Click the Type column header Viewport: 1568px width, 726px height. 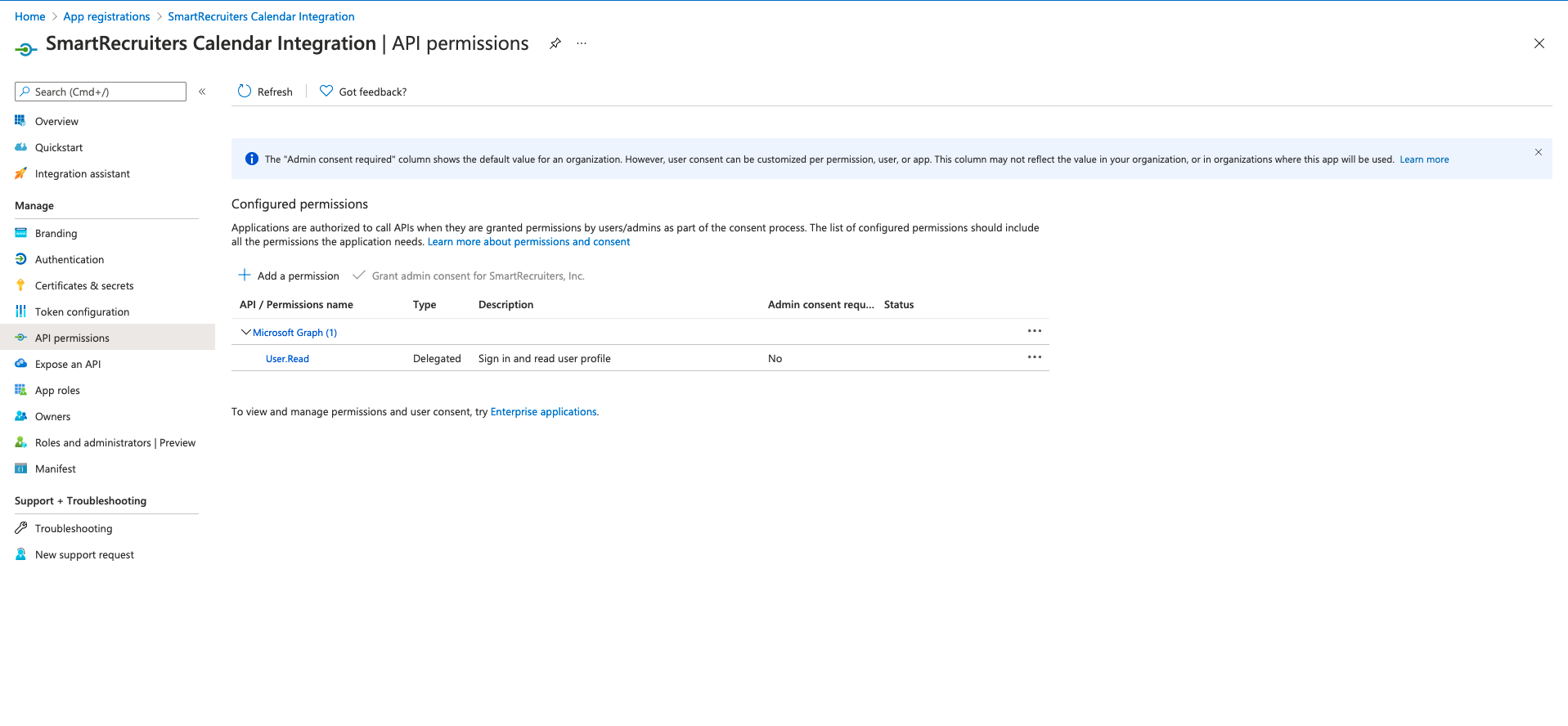(425, 304)
